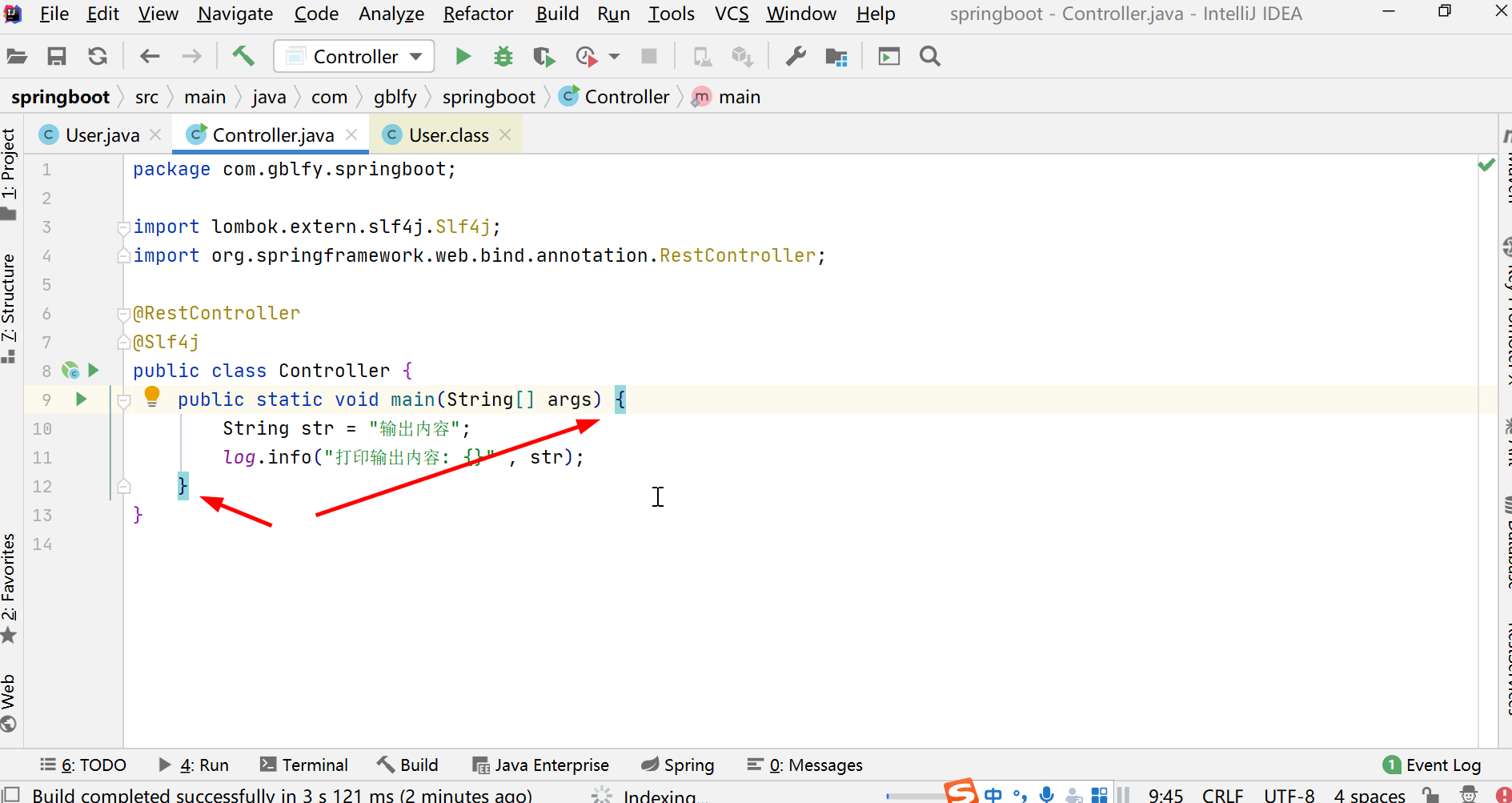1512x803 pixels.
Task: Open the Java Enterprise tool window
Action: click(541, 765)
